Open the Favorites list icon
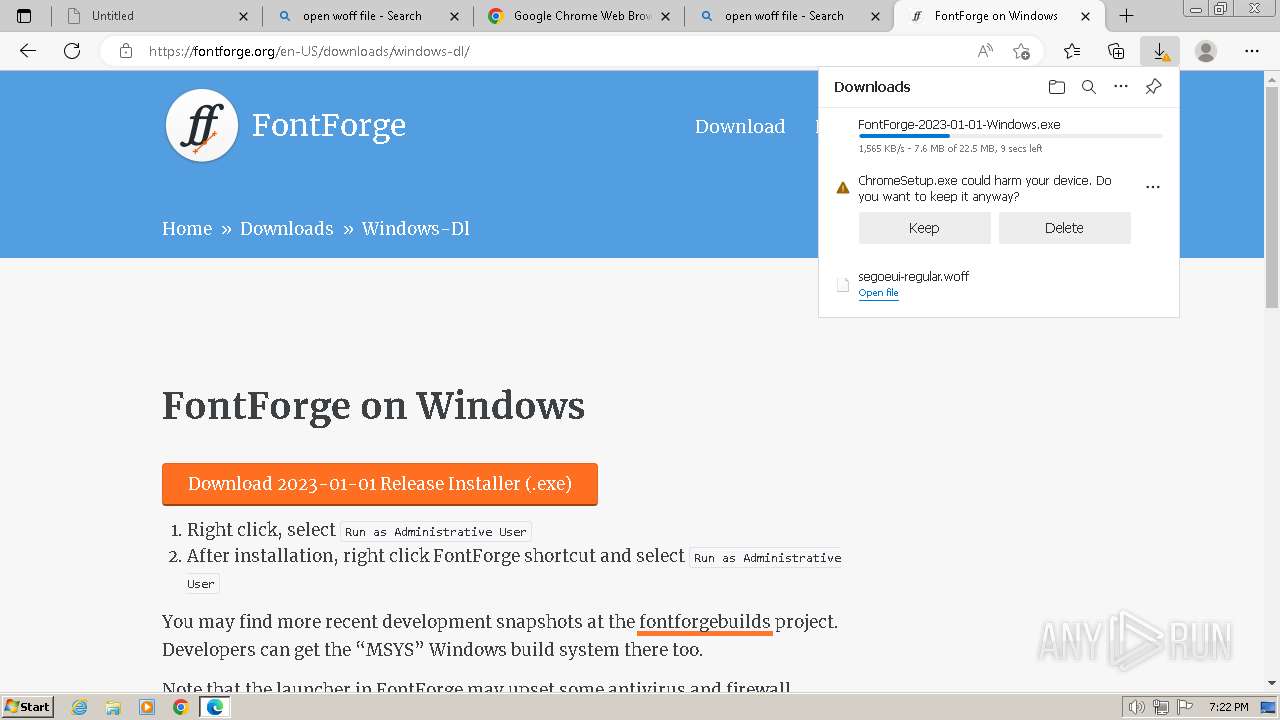 [1072, 51]
